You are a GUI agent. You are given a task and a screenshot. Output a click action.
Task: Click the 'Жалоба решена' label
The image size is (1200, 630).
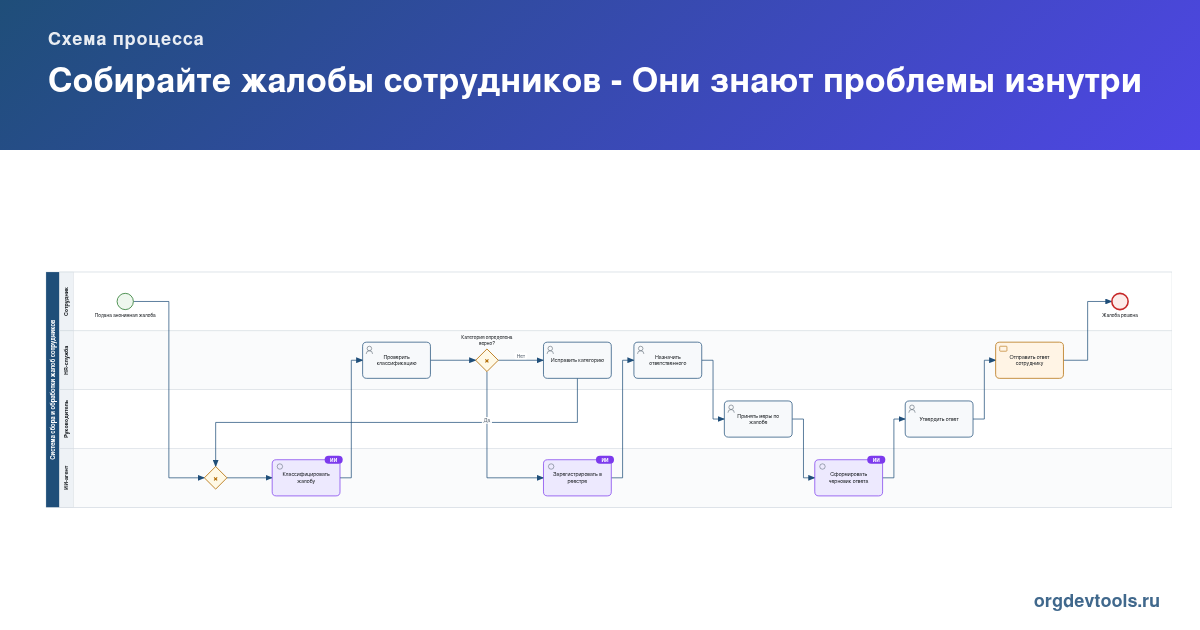coord(1120,315)
